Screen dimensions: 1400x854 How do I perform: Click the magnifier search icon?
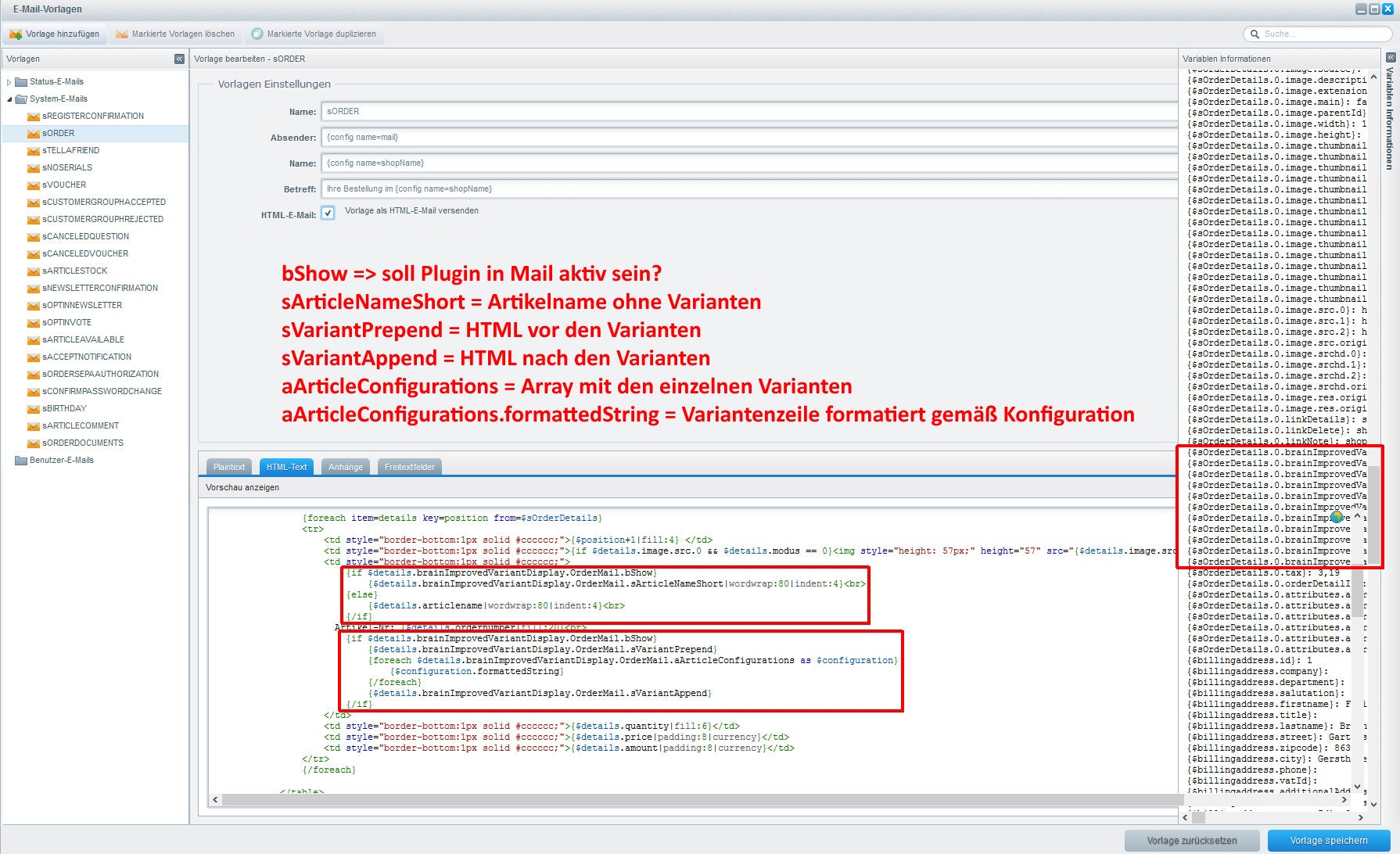coord(1255,34)
